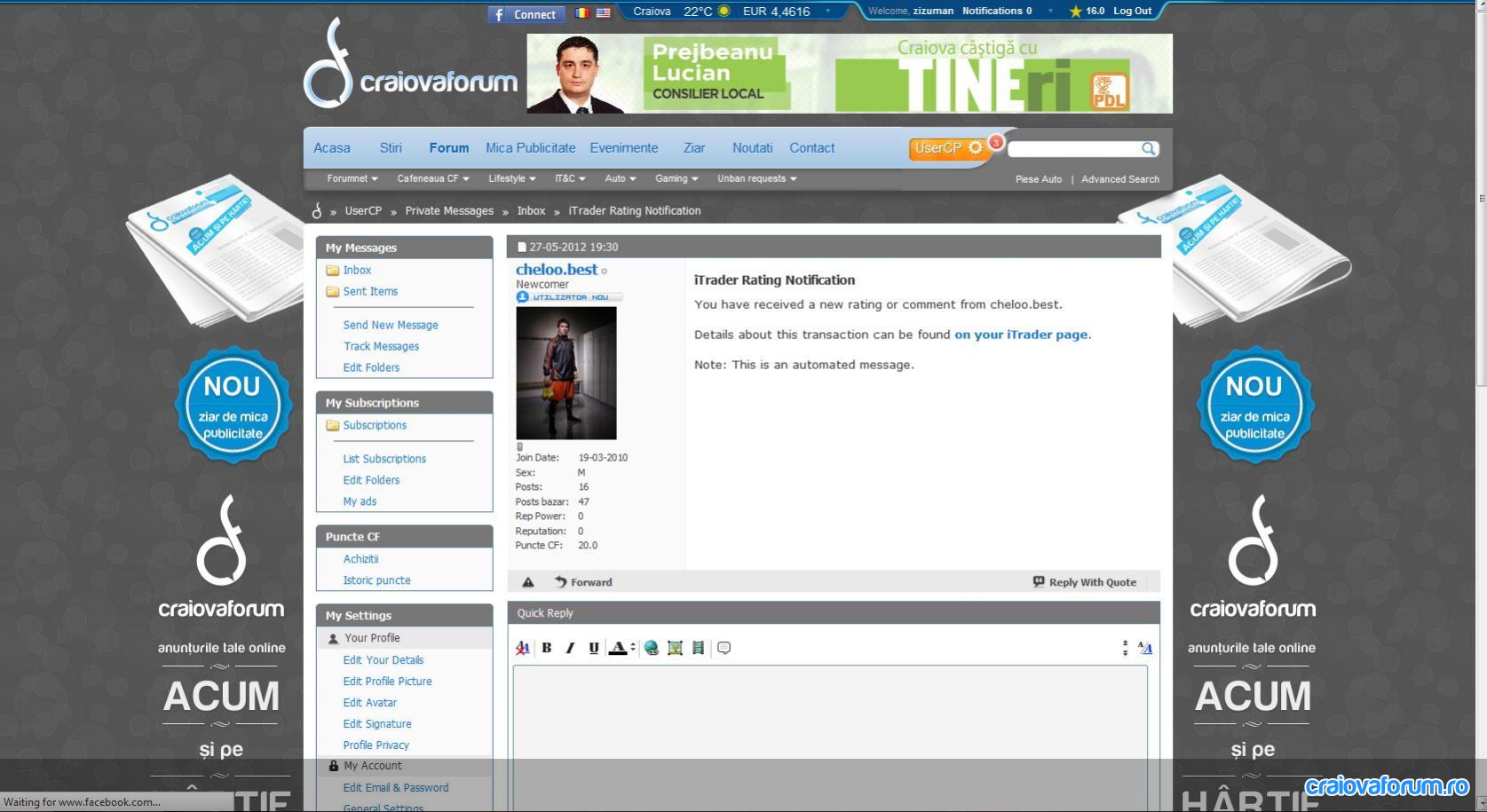Toggle bold formatting in Quick Reply
The width and height of the screenshot is (1487, 812).
pos(547,648)
